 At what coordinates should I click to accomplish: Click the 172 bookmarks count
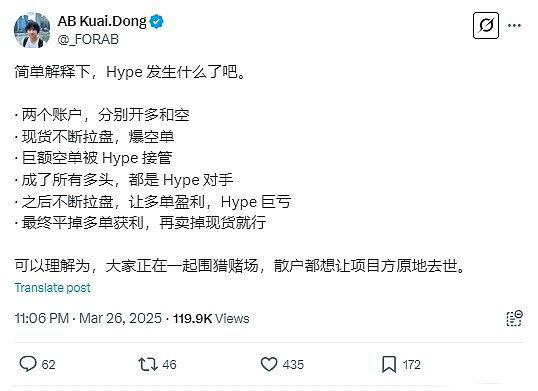pos(411,365)
